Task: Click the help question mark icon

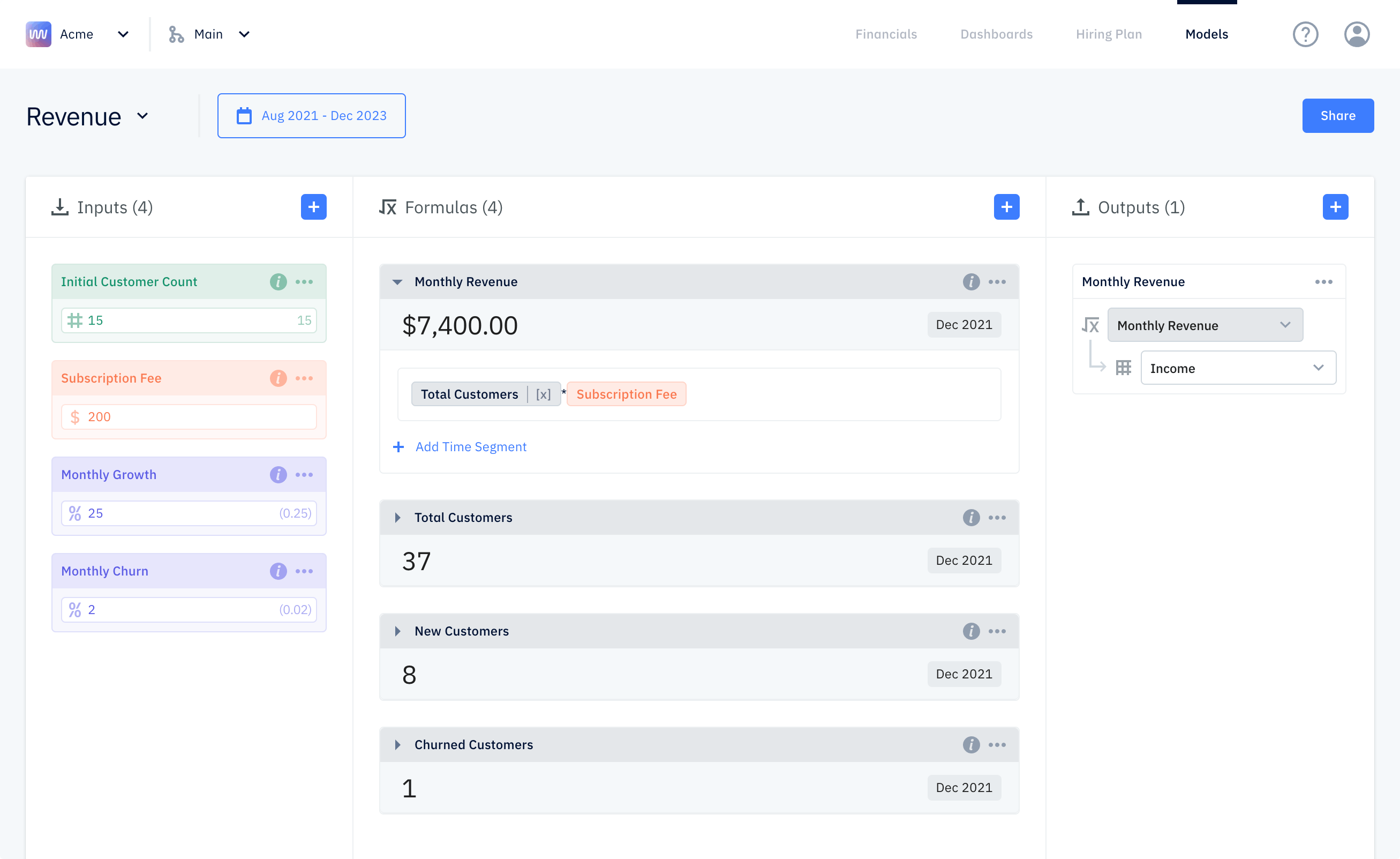Action: (x=1305, y=34)
